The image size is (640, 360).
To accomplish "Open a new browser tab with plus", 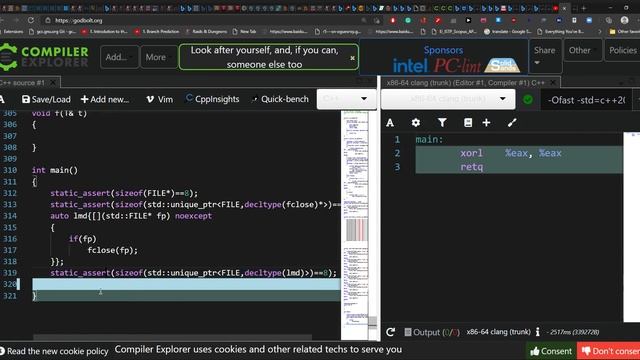I will [584, 8].
